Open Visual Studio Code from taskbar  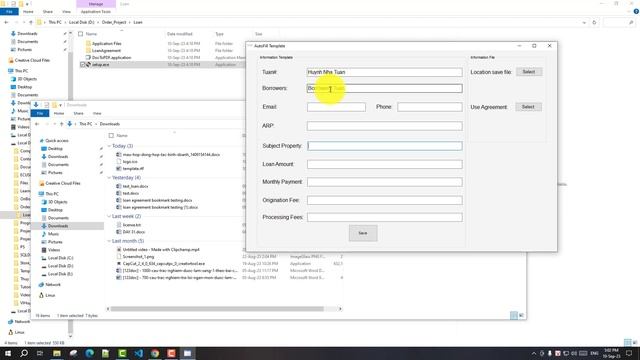[x=138, y=353]
